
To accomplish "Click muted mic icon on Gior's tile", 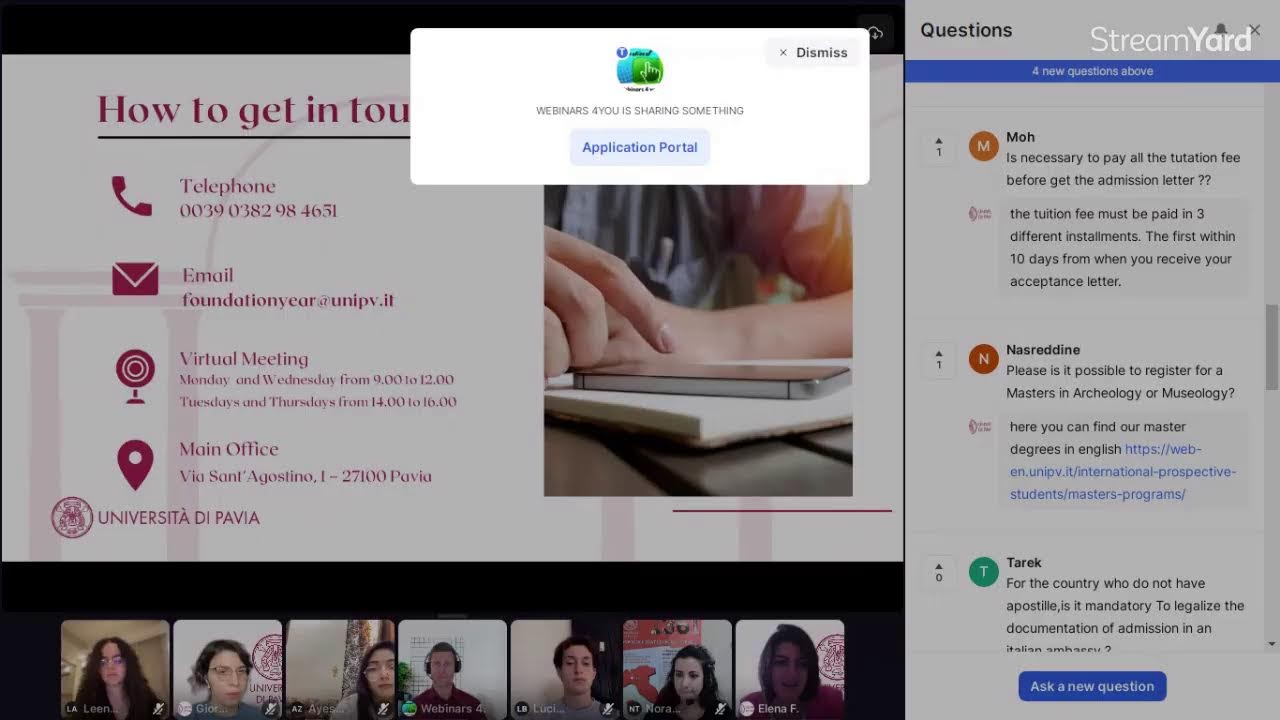I will (270, 708).
